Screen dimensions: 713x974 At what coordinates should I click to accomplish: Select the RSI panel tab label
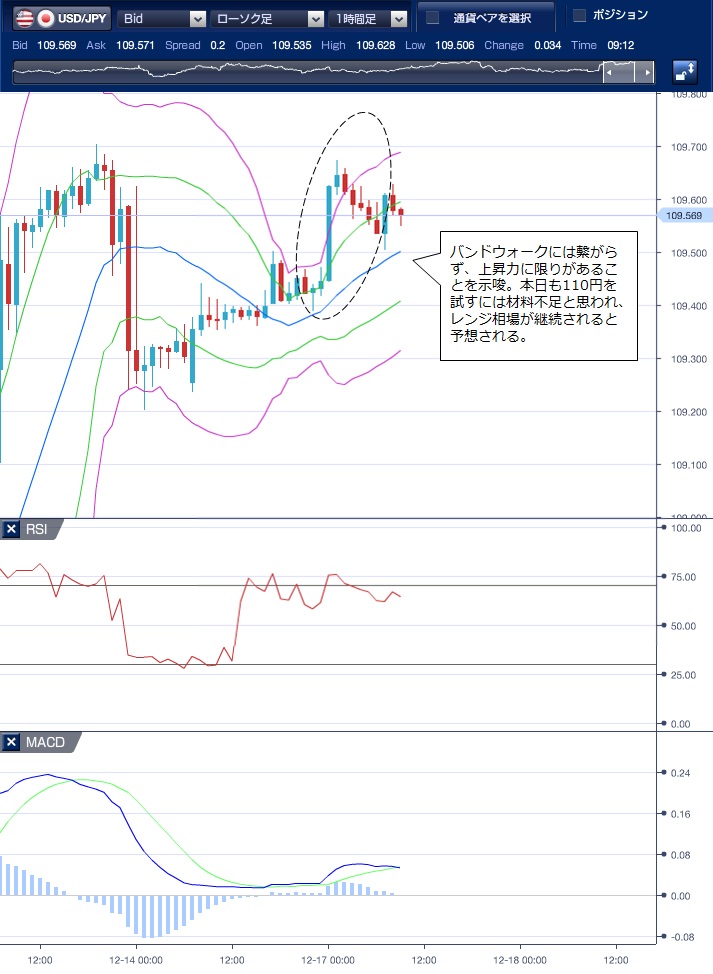point(36,529)
